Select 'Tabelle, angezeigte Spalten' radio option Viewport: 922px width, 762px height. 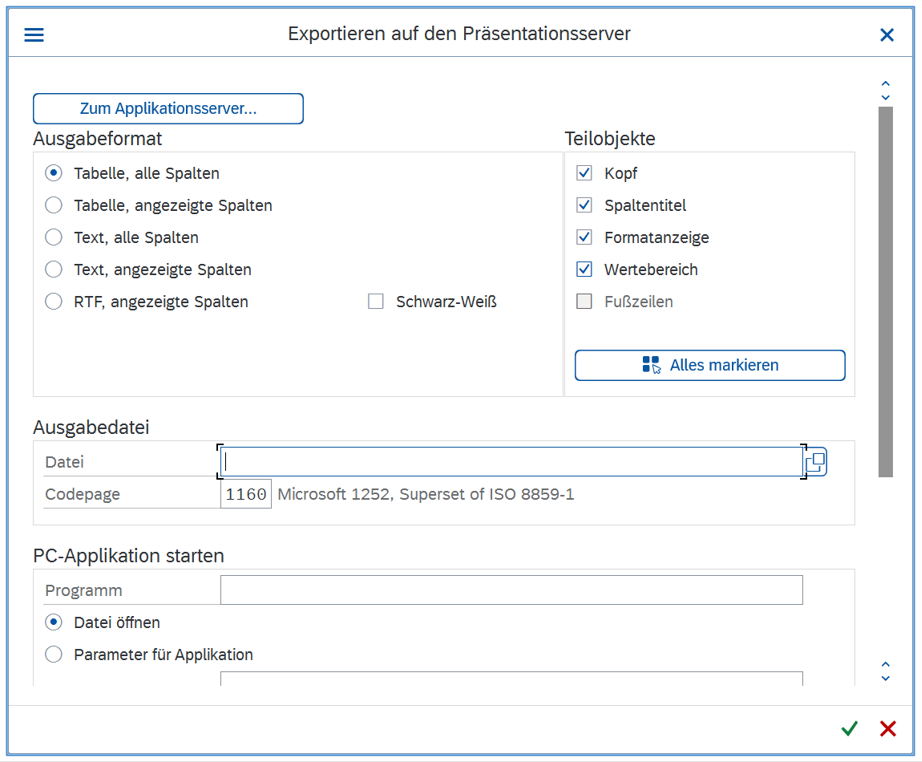[x=54, y=206]
